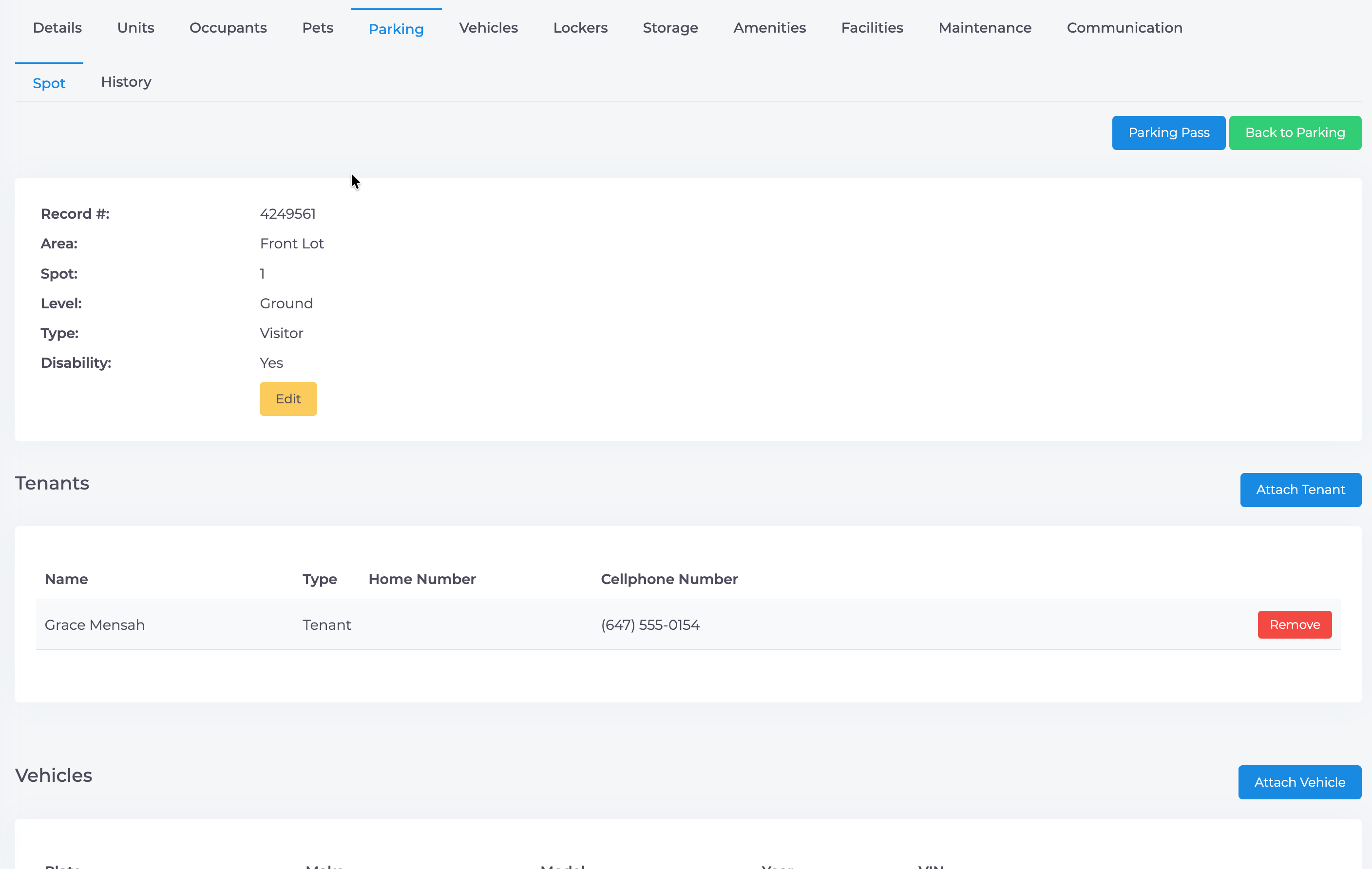Click the cellphone number (647) 555-0154

650,624
